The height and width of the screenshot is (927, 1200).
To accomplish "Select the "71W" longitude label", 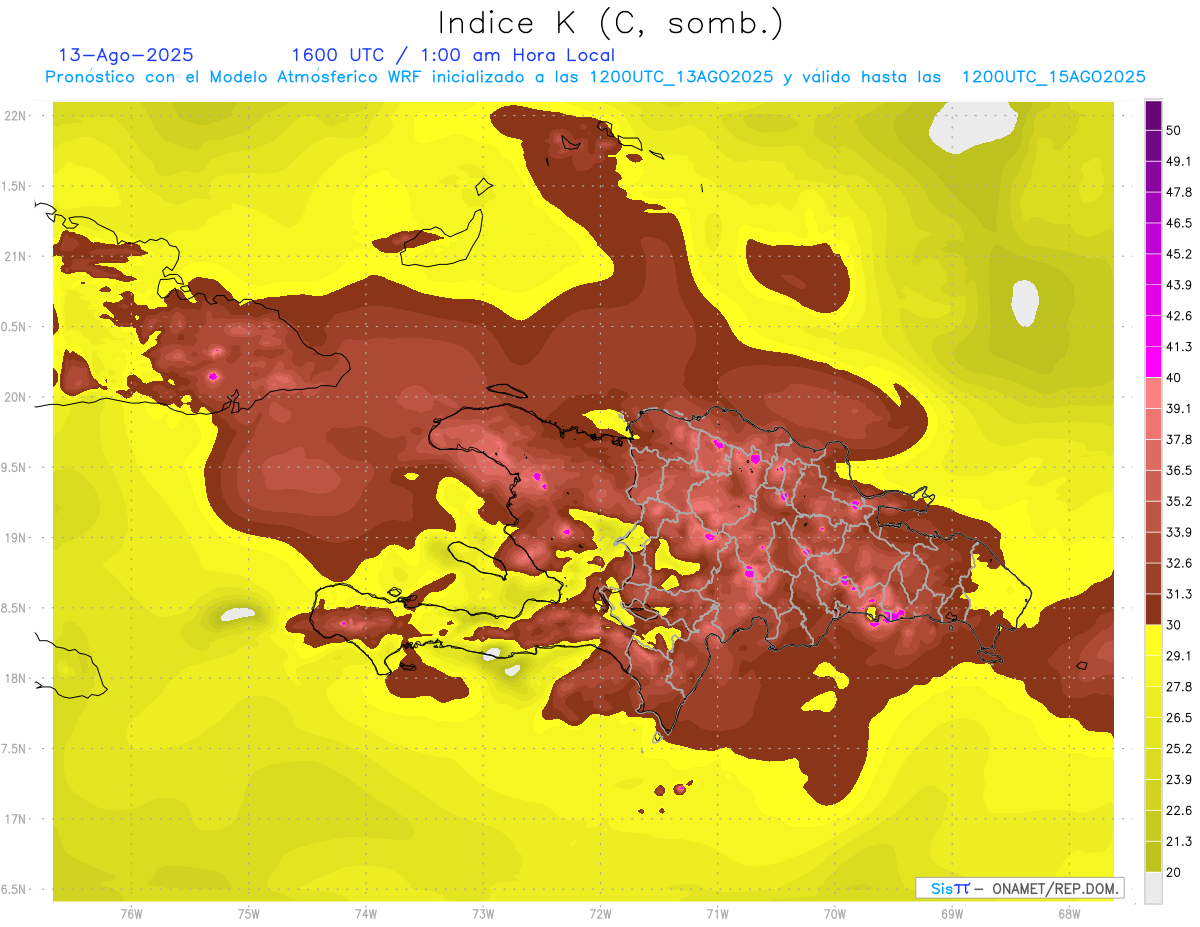I will tap(717, 914).
